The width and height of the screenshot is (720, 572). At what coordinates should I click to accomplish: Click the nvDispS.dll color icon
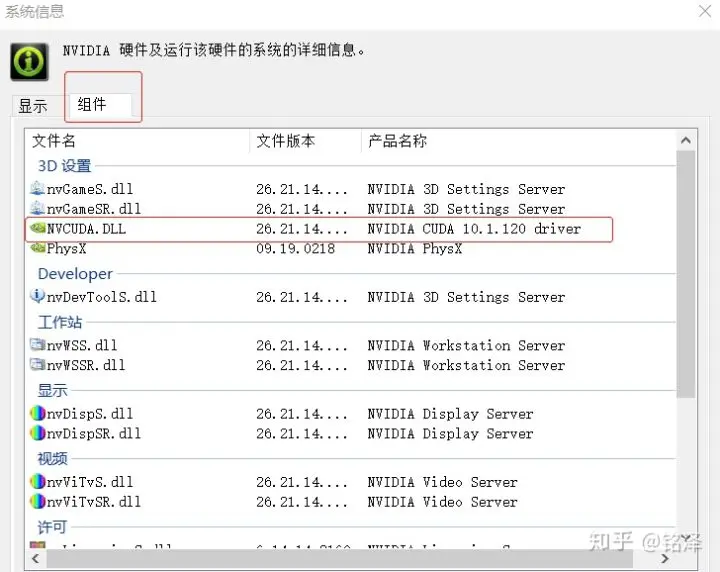38,413
